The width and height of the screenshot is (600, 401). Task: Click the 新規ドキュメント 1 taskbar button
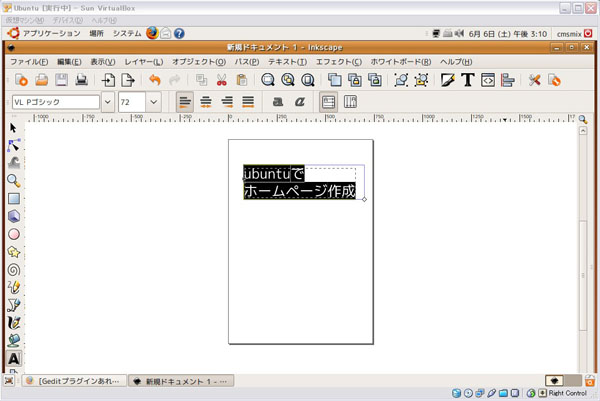[181, 381]
